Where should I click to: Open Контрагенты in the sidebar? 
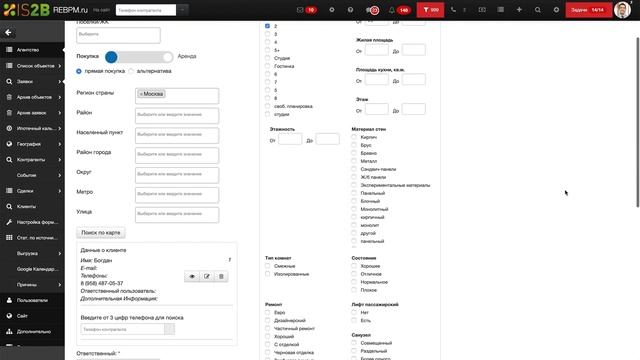click(32, 160)
